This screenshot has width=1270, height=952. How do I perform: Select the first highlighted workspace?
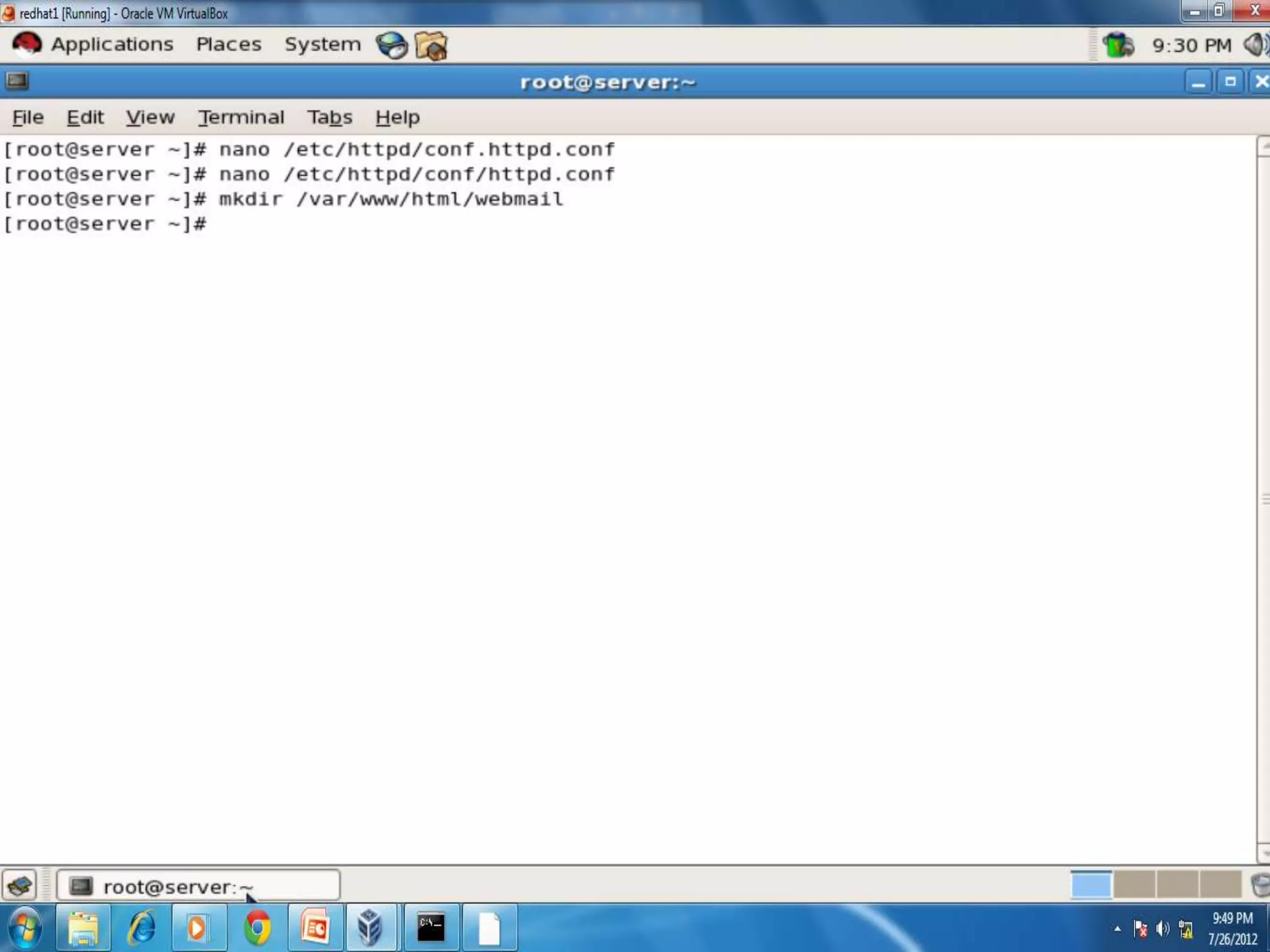pos(1091,884)
